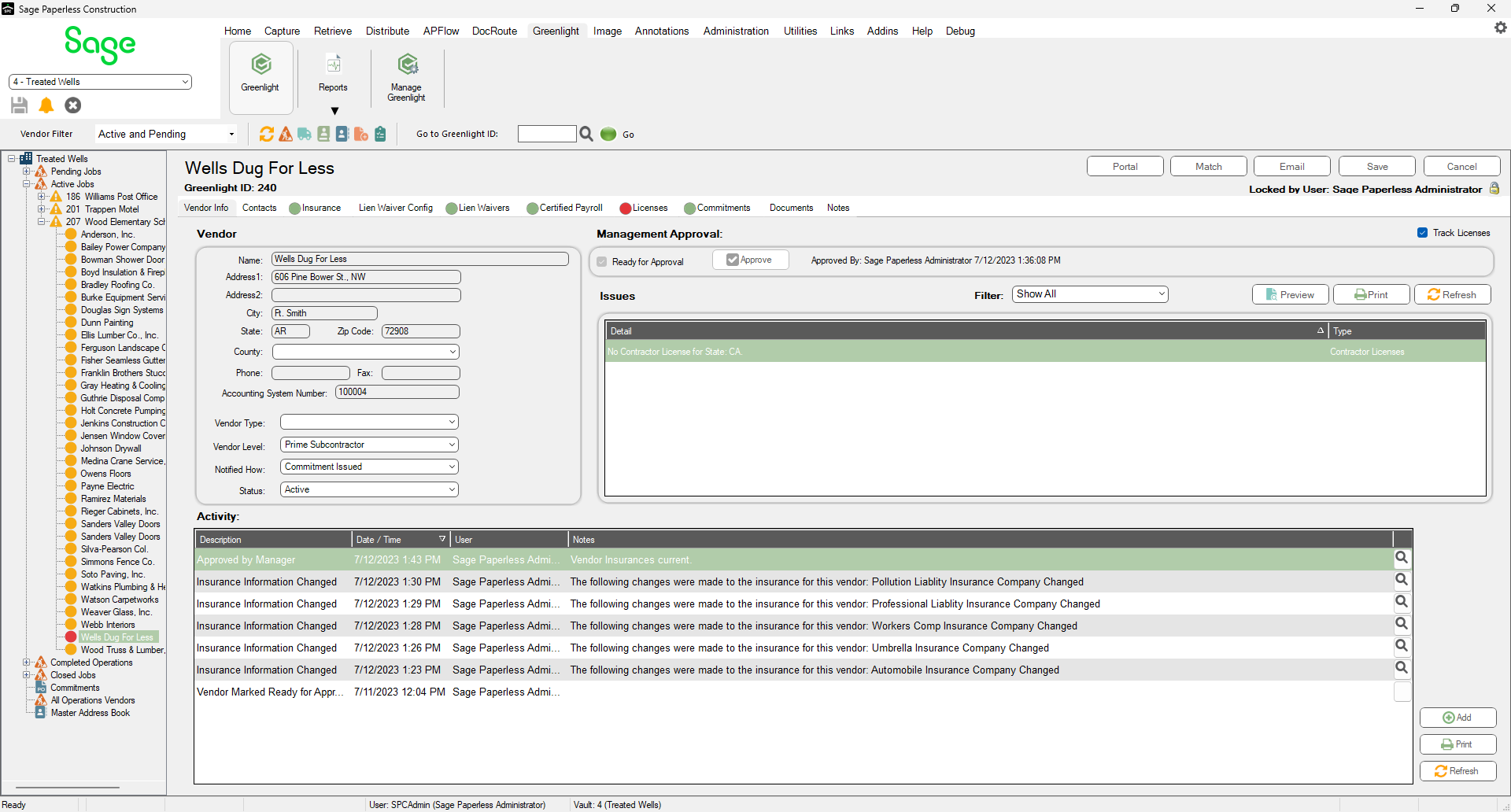
Task: Click the teal truck toolbar icon
Action: pyautogui.click(x=305, y=135)
